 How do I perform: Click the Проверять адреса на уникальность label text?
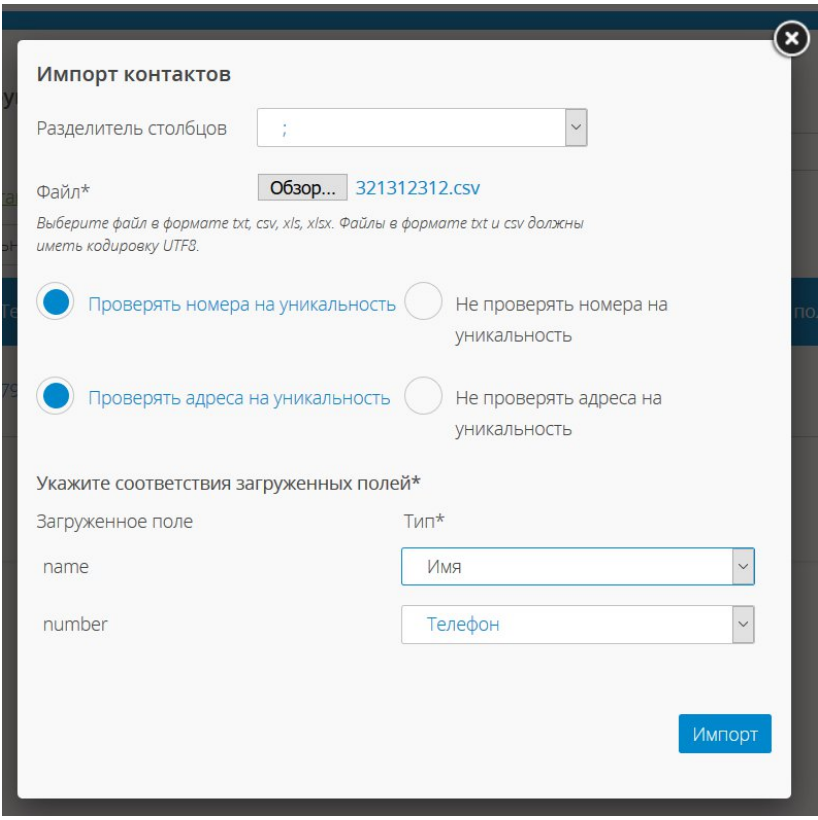239,397
